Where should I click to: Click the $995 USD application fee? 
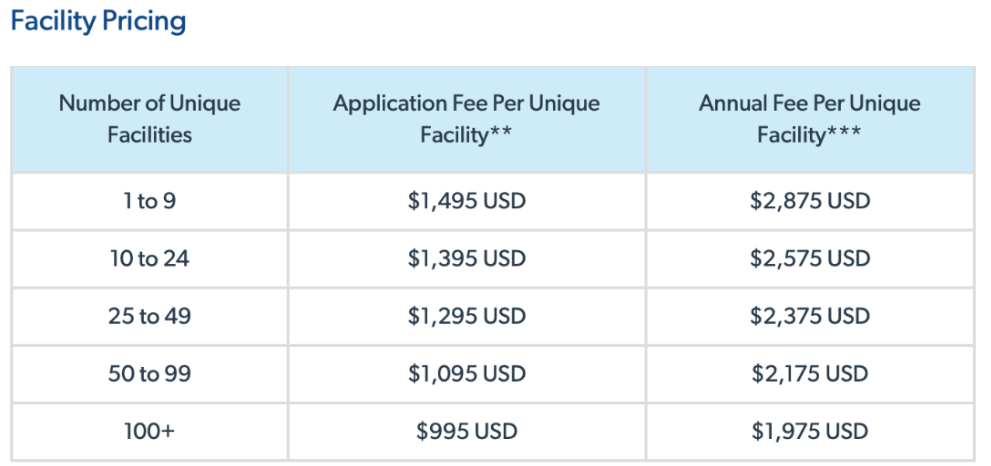tap(466, 432)
